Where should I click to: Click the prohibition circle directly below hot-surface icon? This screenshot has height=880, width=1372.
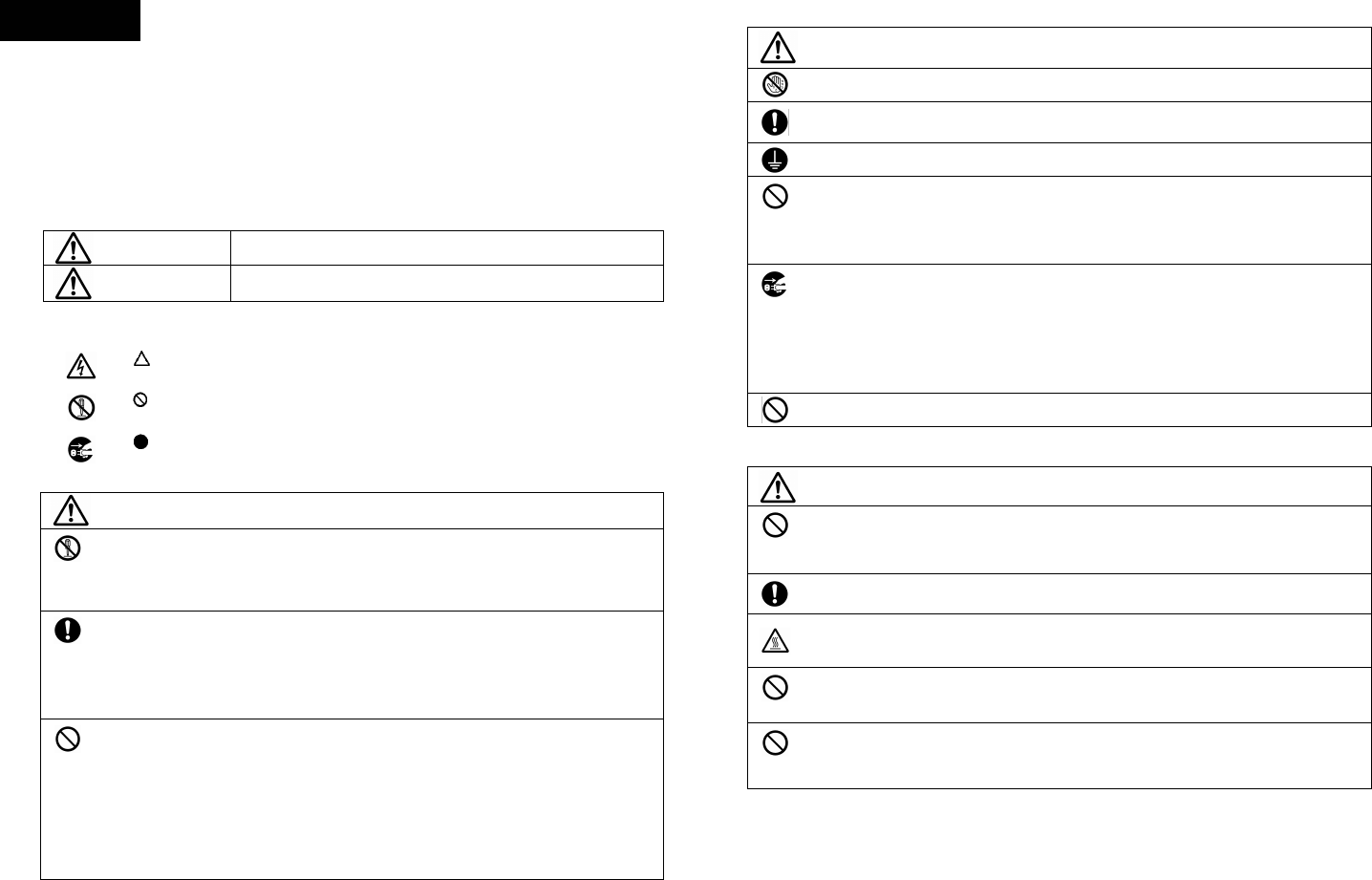point(776,688)
